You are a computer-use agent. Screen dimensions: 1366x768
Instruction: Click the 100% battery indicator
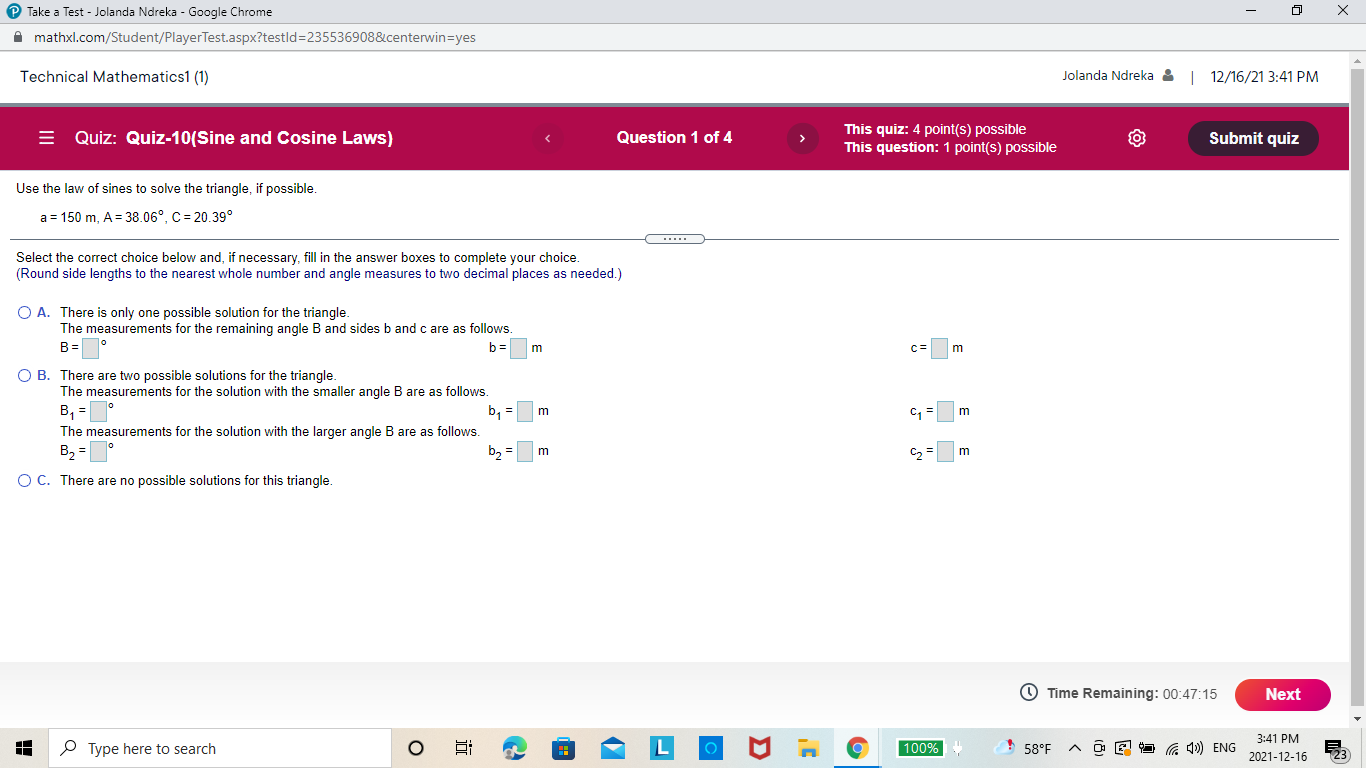pos(918,747)
